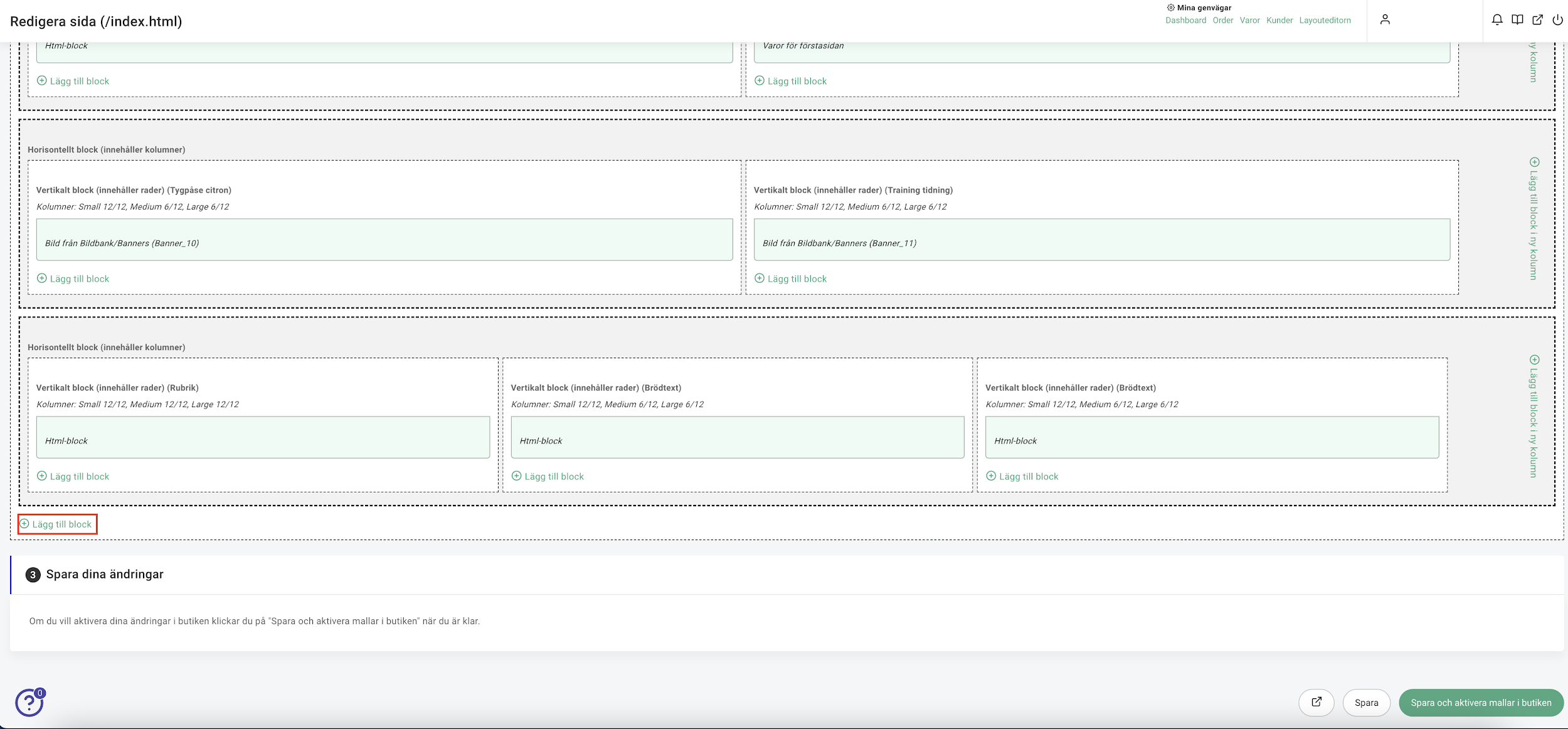The height and width of the screenshot is (729, 1568).
Task: Open the Html-block in Rubrik column
Action: (263, 437)
